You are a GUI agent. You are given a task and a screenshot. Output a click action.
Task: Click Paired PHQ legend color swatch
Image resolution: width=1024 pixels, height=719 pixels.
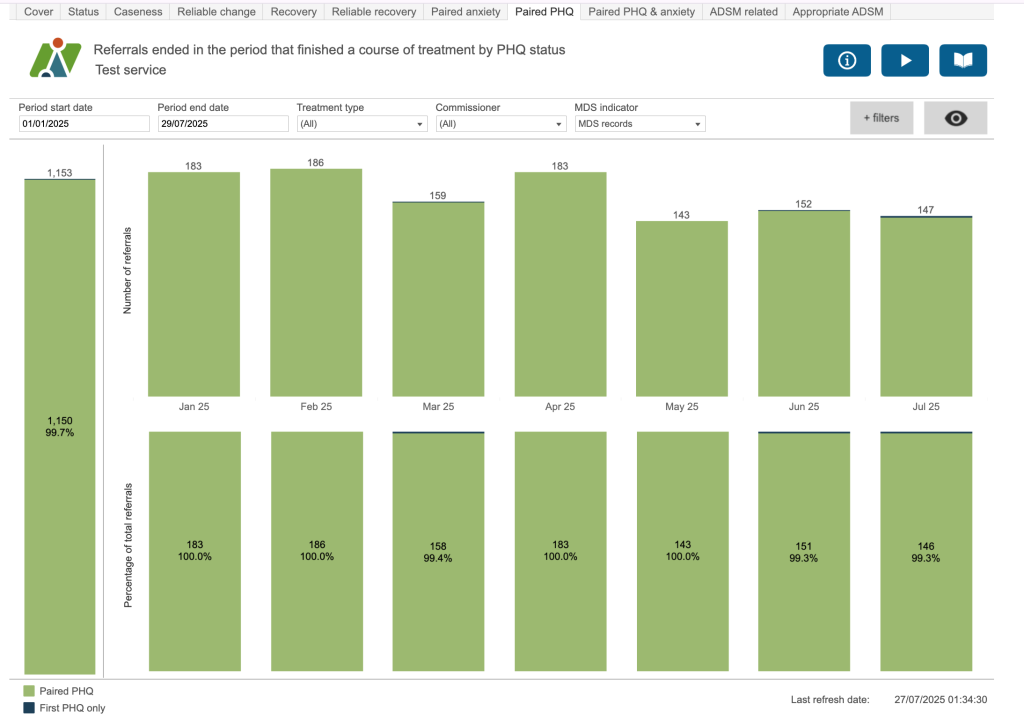click(28, 691)
